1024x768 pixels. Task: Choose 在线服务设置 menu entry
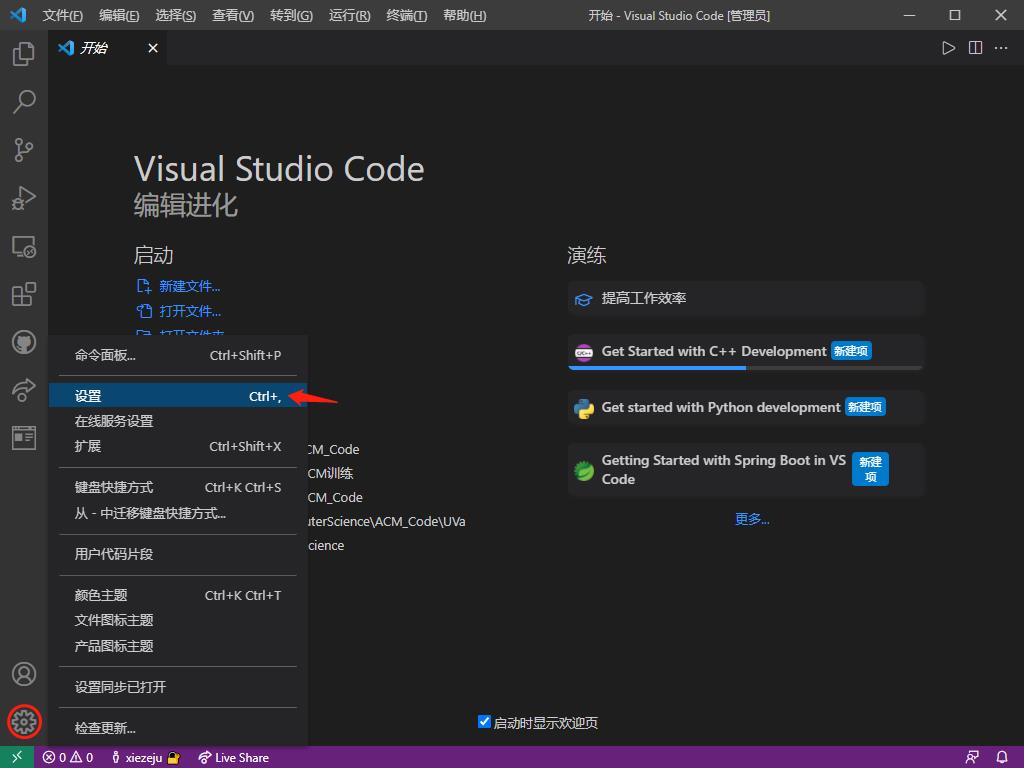pyautogui.click(x=178, y=421)
